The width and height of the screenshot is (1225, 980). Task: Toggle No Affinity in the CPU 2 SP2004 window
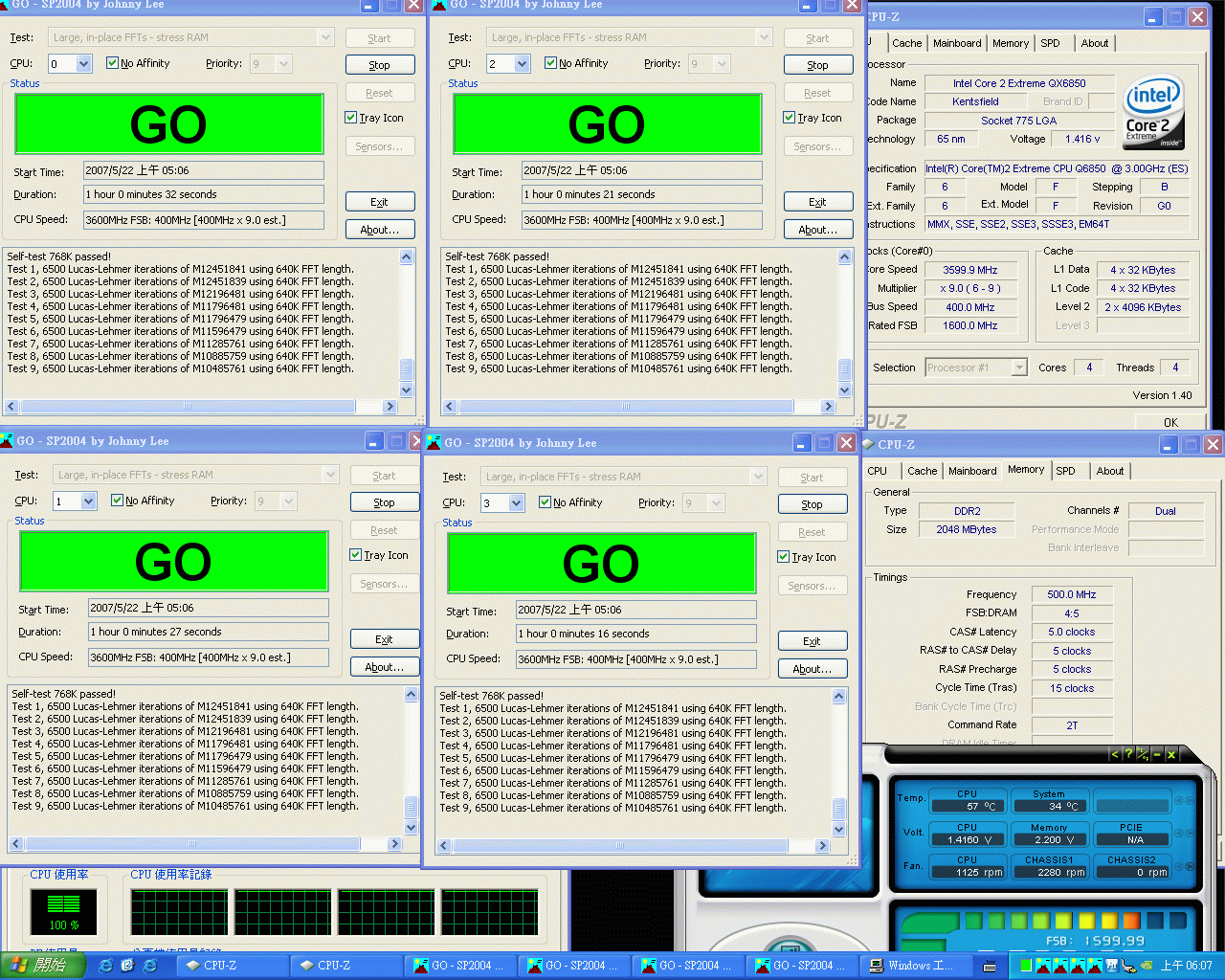click(x=550, y=63)
